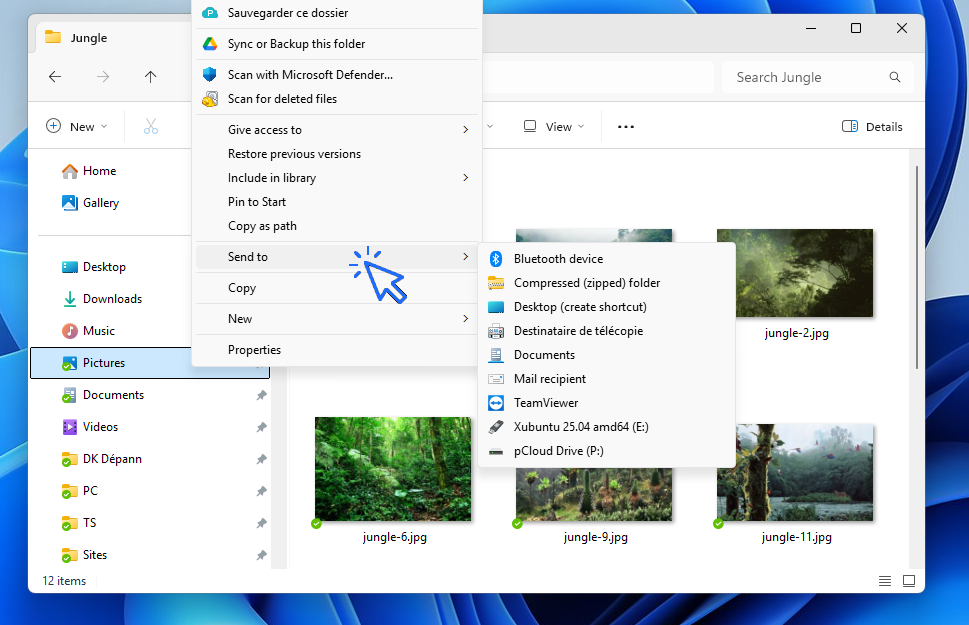
Task: Click the Bluetooth device icon
Action: point(496,259)
